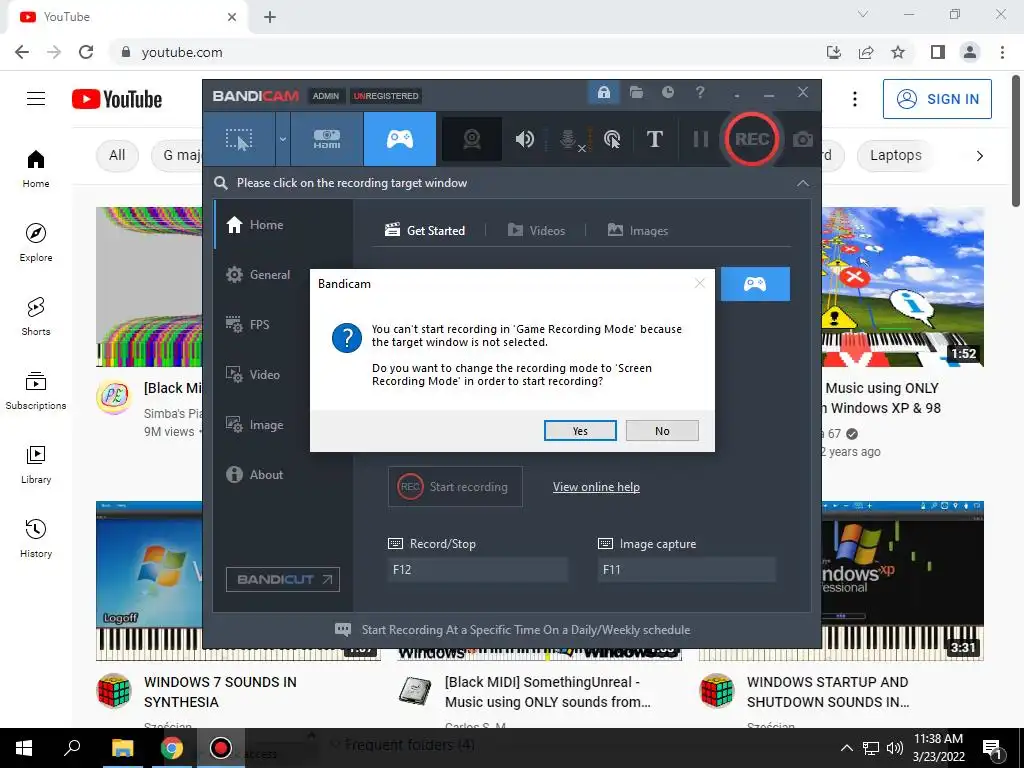This screenshot has height=768, width=1024.
Task: Click the Record/Stop hotkey field F12
Action: coord(477,569)
